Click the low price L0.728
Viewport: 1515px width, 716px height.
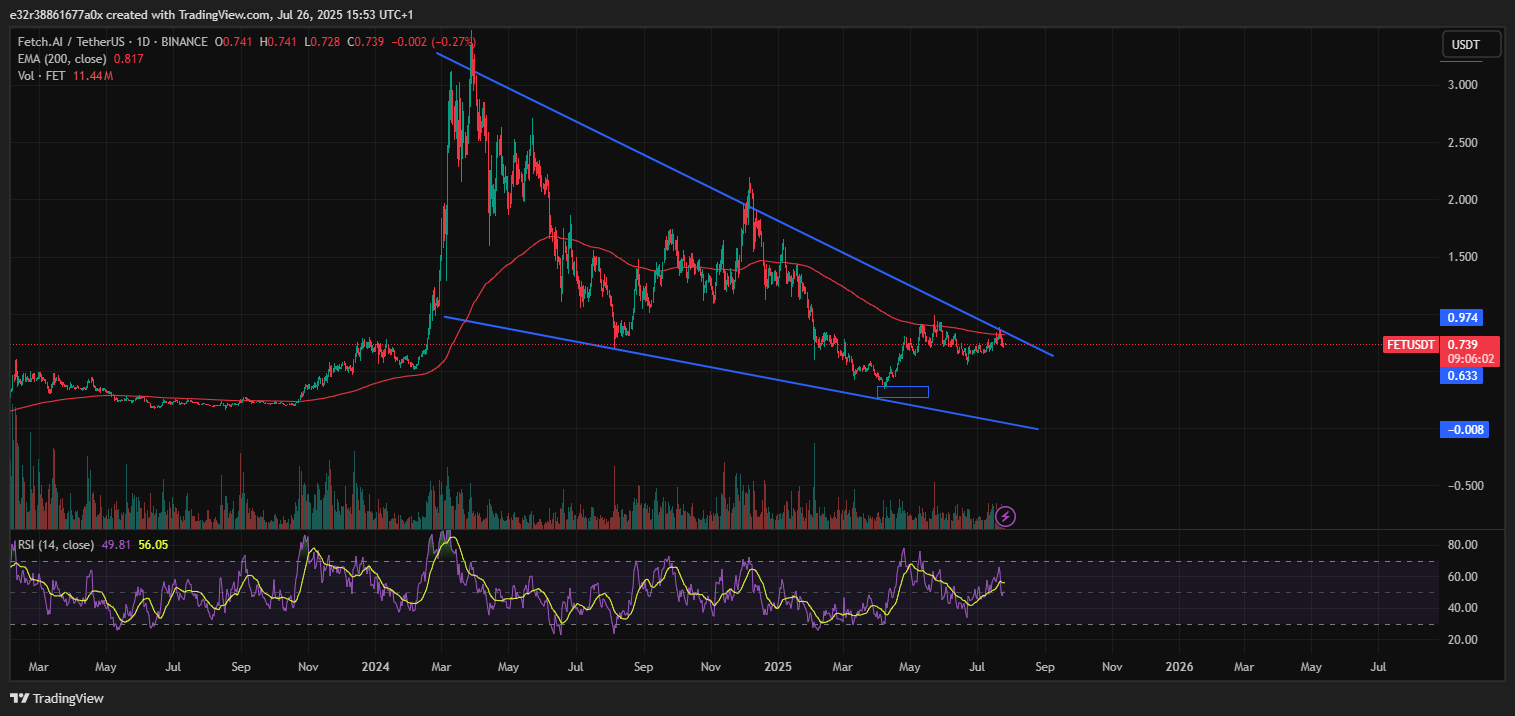point(321,42)
